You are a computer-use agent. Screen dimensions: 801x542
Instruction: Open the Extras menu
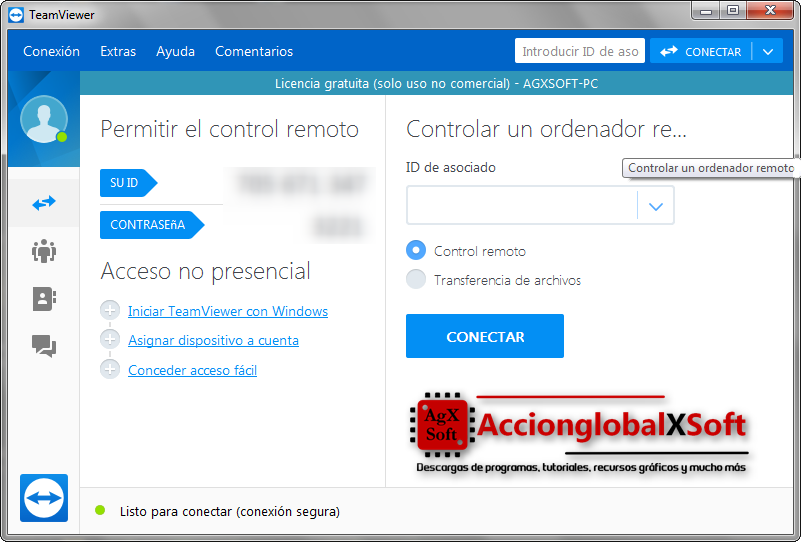[x=118, y=52]
